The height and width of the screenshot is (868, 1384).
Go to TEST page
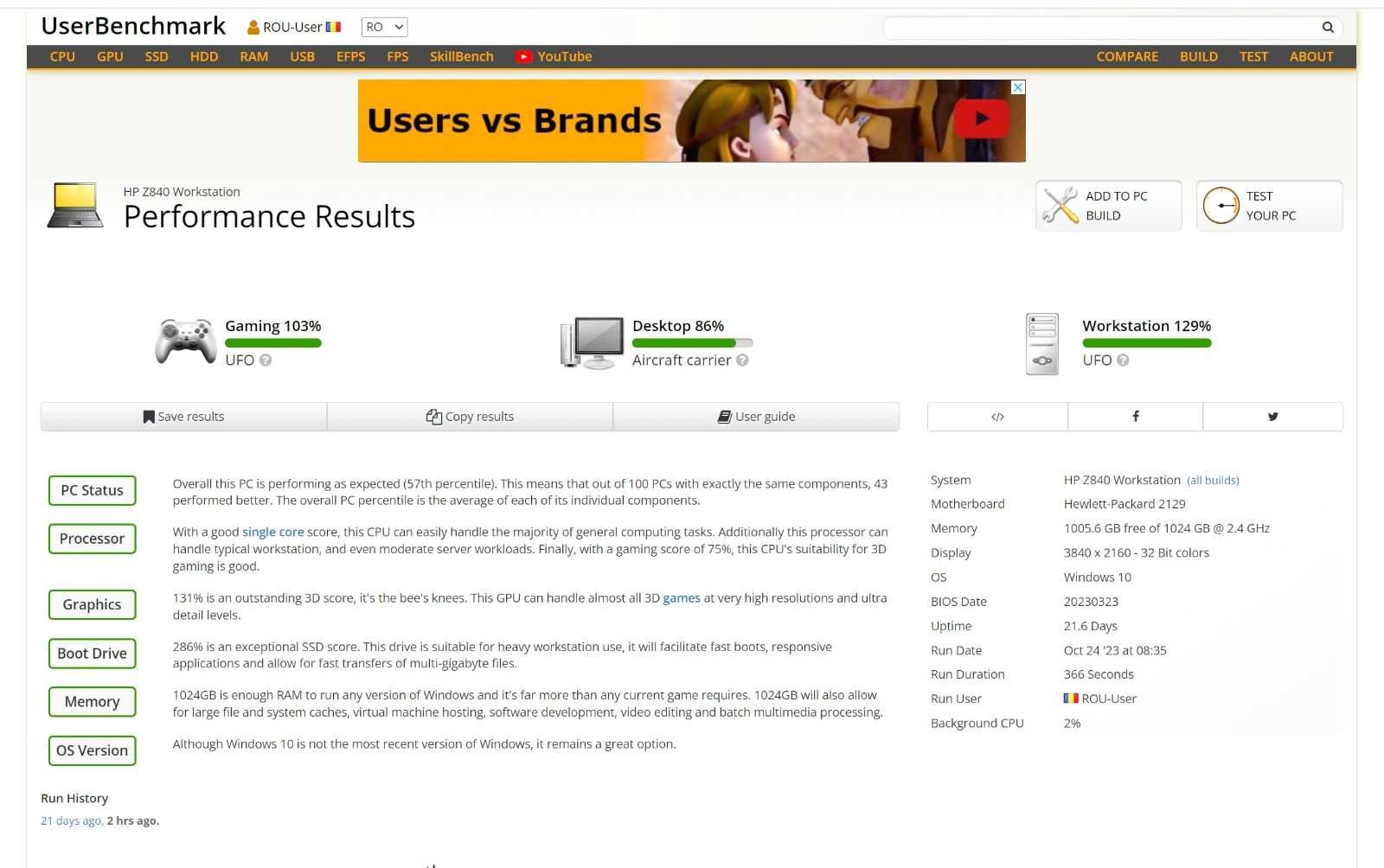point(1253,57)
